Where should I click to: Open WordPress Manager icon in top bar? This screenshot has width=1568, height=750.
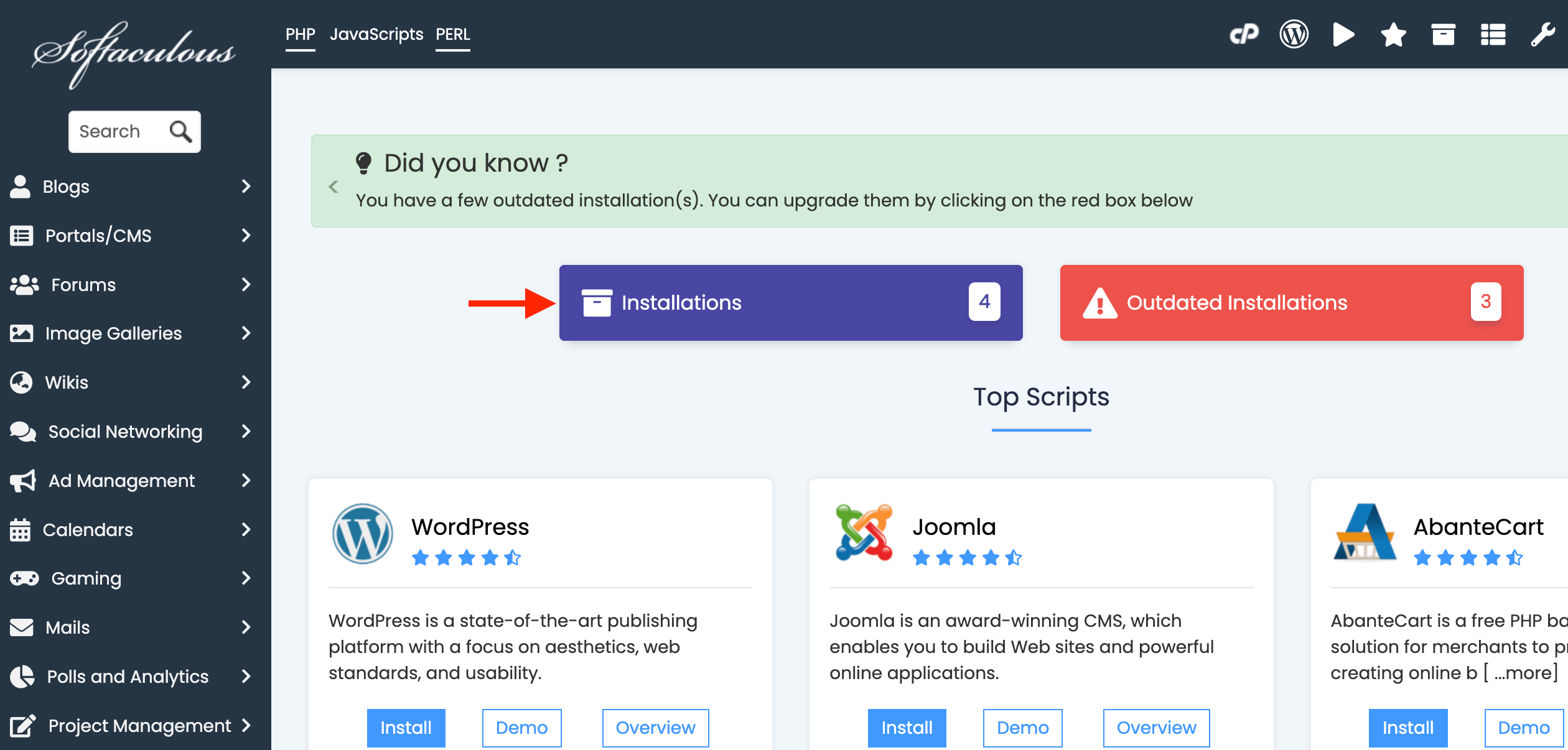coord(1294,34)
